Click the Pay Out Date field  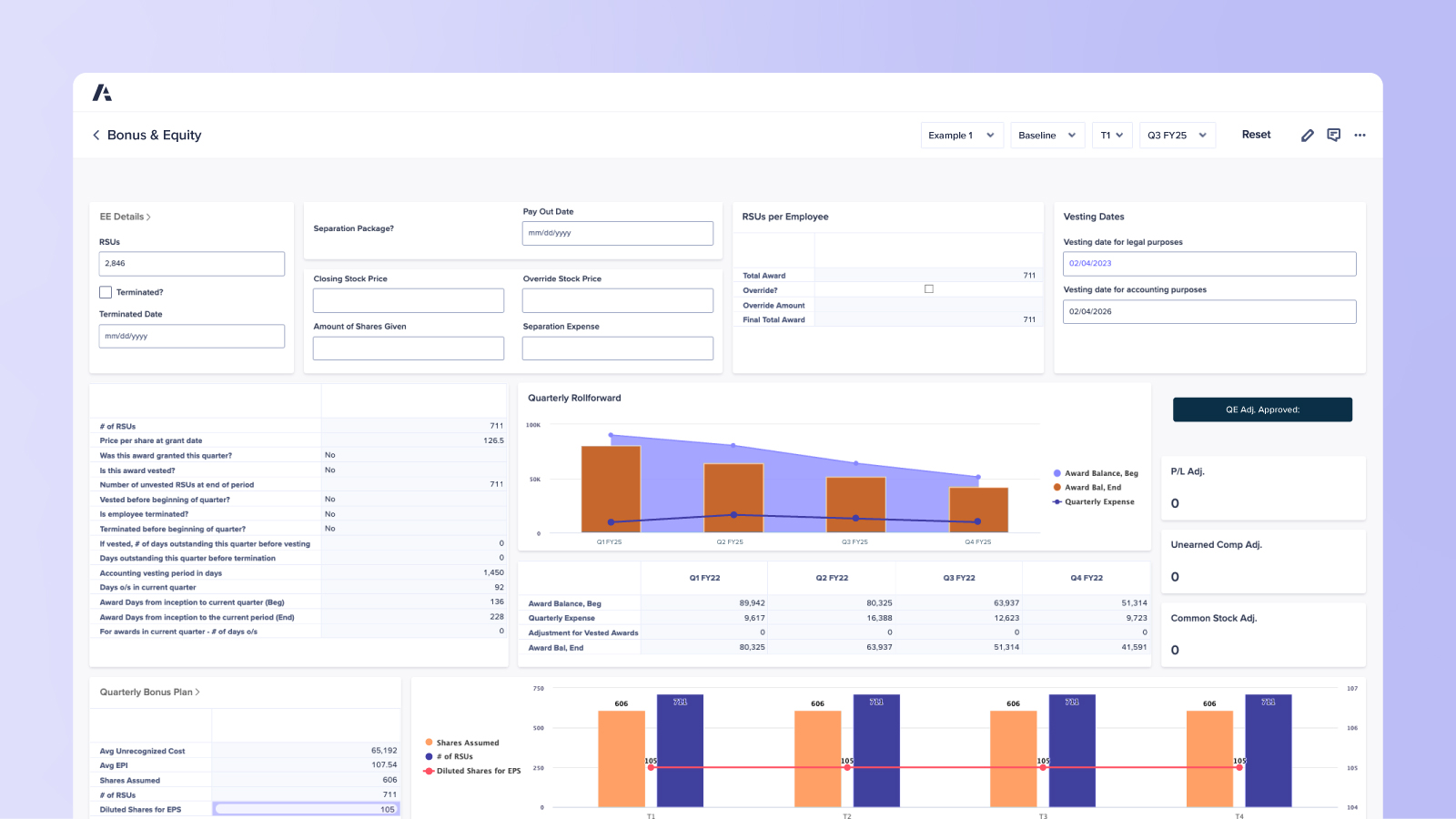click(x=617, y=233)
